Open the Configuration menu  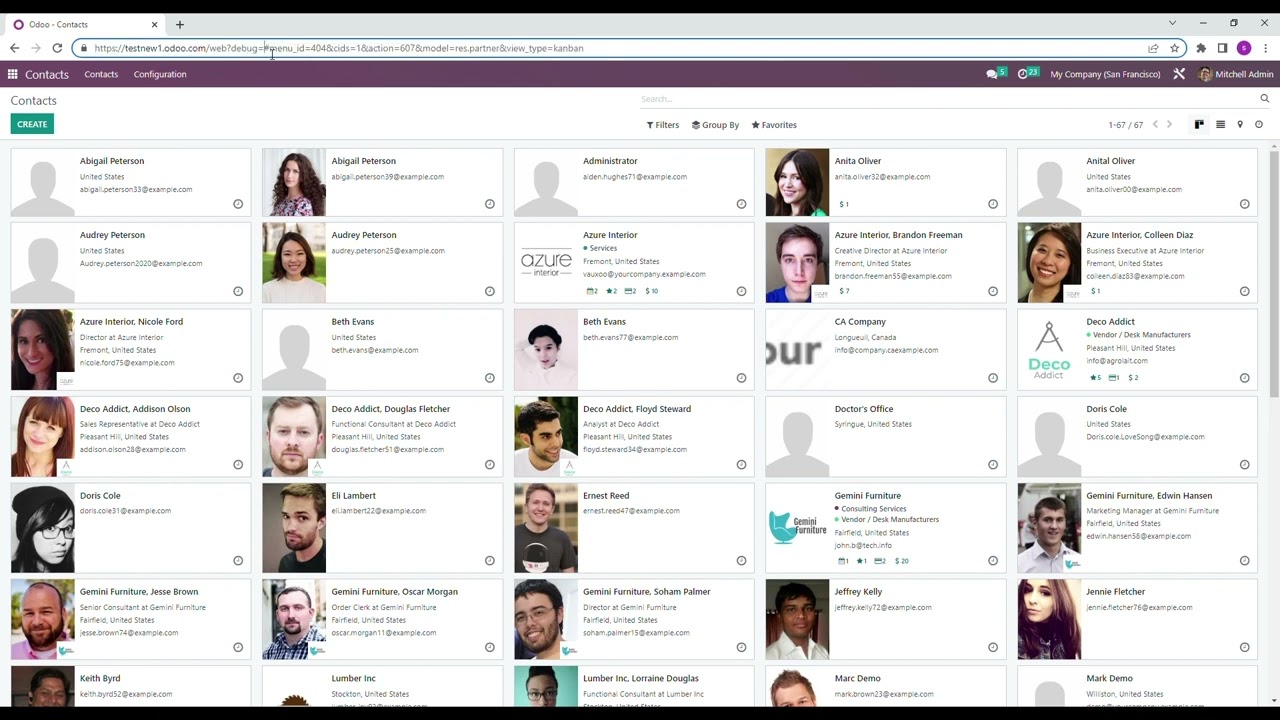pyautogui.click(x=160, y=74)
